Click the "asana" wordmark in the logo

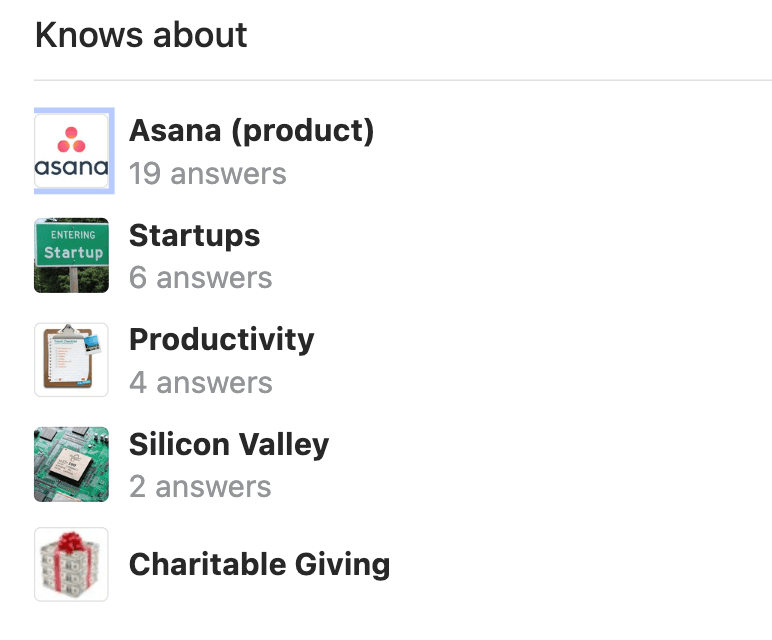point(71,167)
